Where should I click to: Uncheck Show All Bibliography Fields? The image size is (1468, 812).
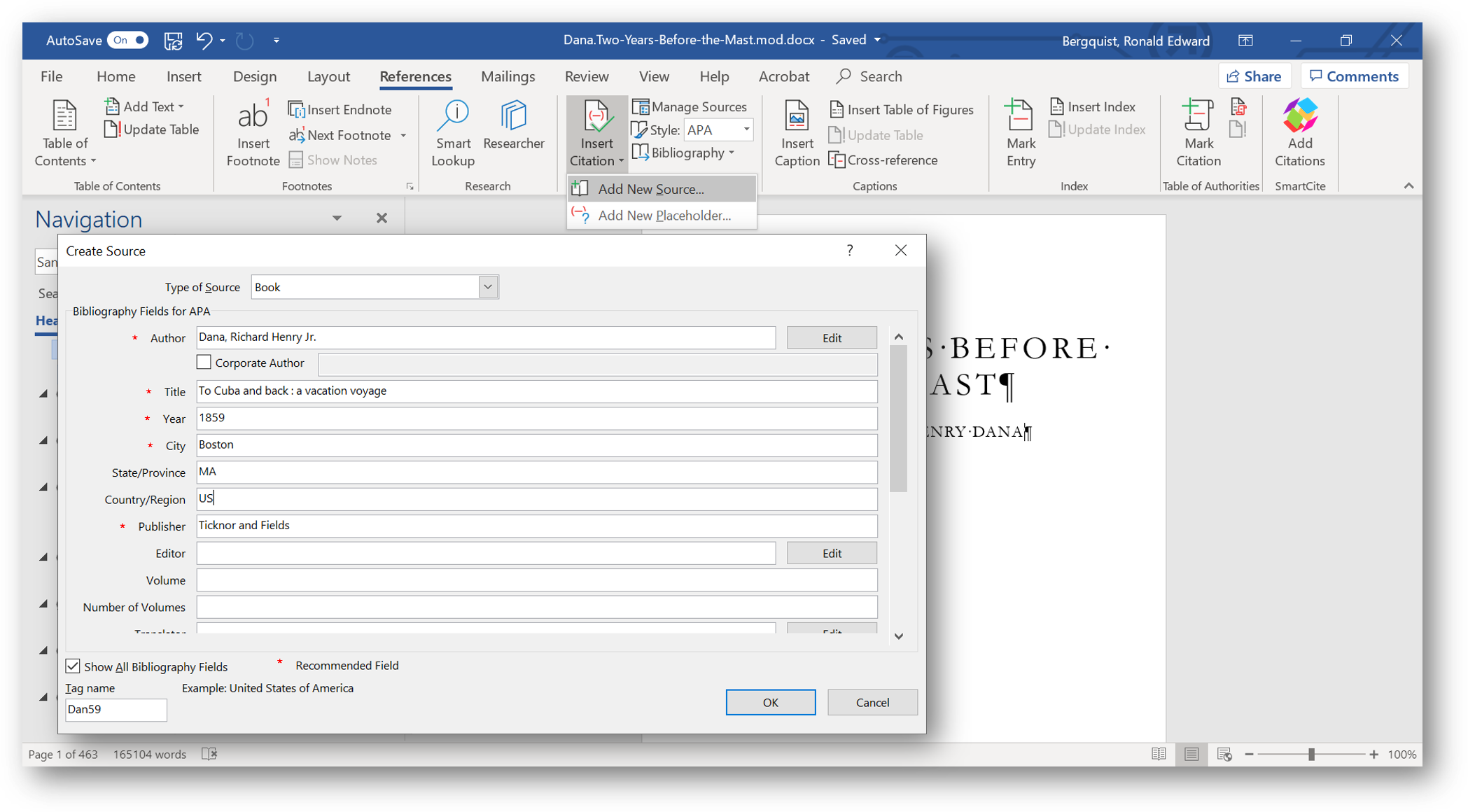pos(73,666)
